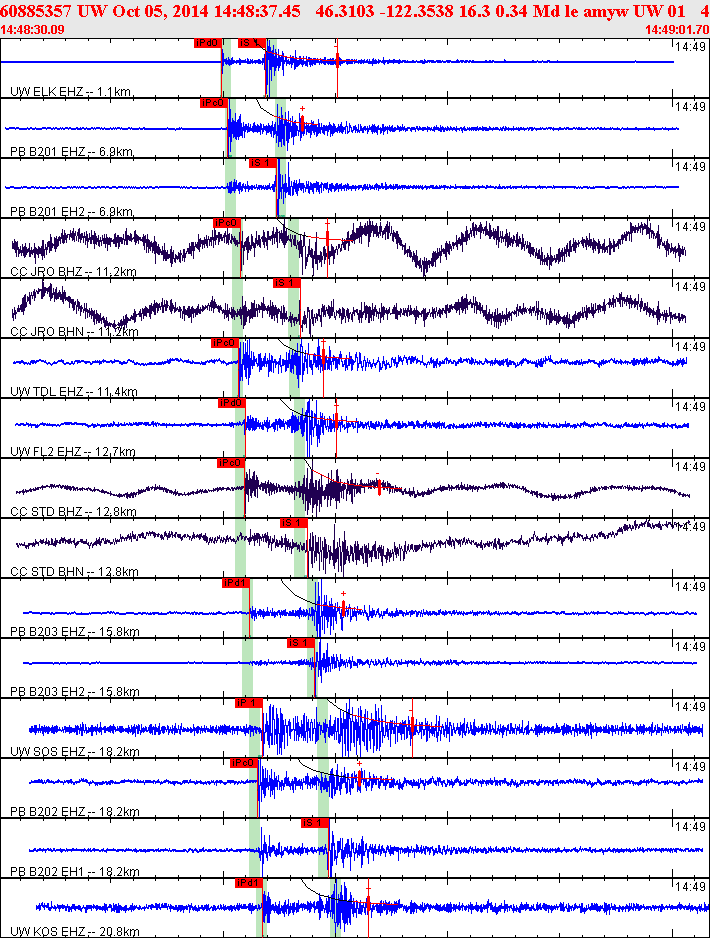This screenshot has height=938, width=710.
Task: Select the iS 1 pick flag on CC JRO BHN
Action: click(286, 283)
